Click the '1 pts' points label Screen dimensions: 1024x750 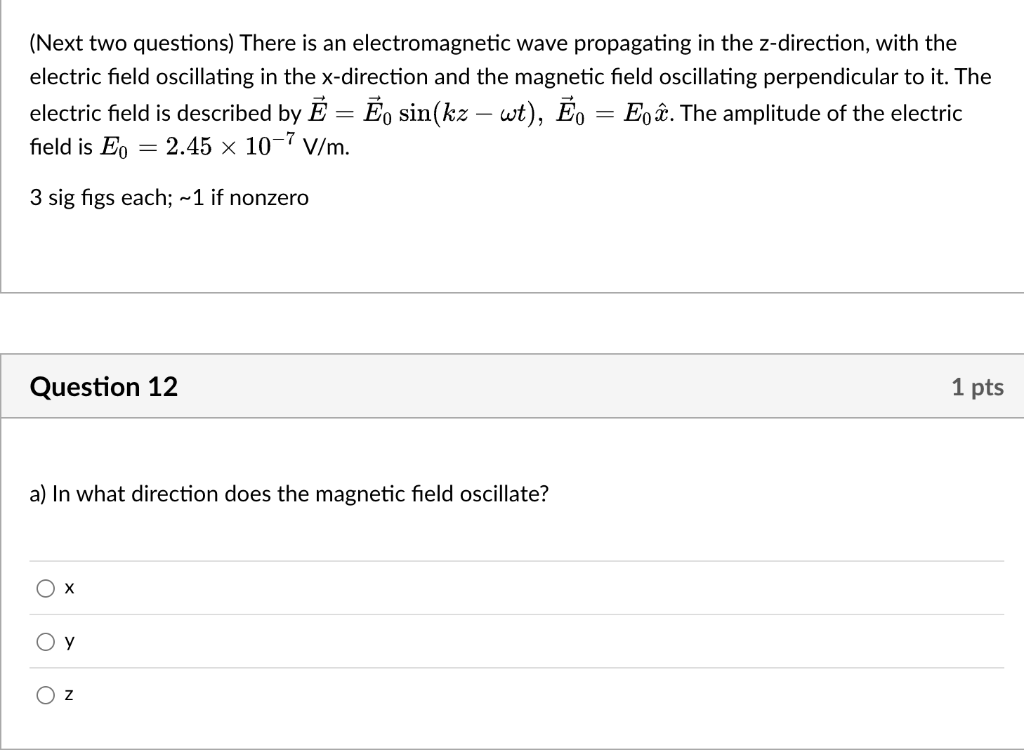click(978, 387)
